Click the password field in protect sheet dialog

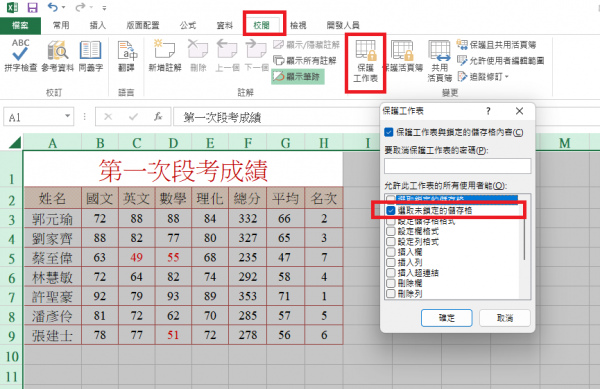(x=458, y=166)
